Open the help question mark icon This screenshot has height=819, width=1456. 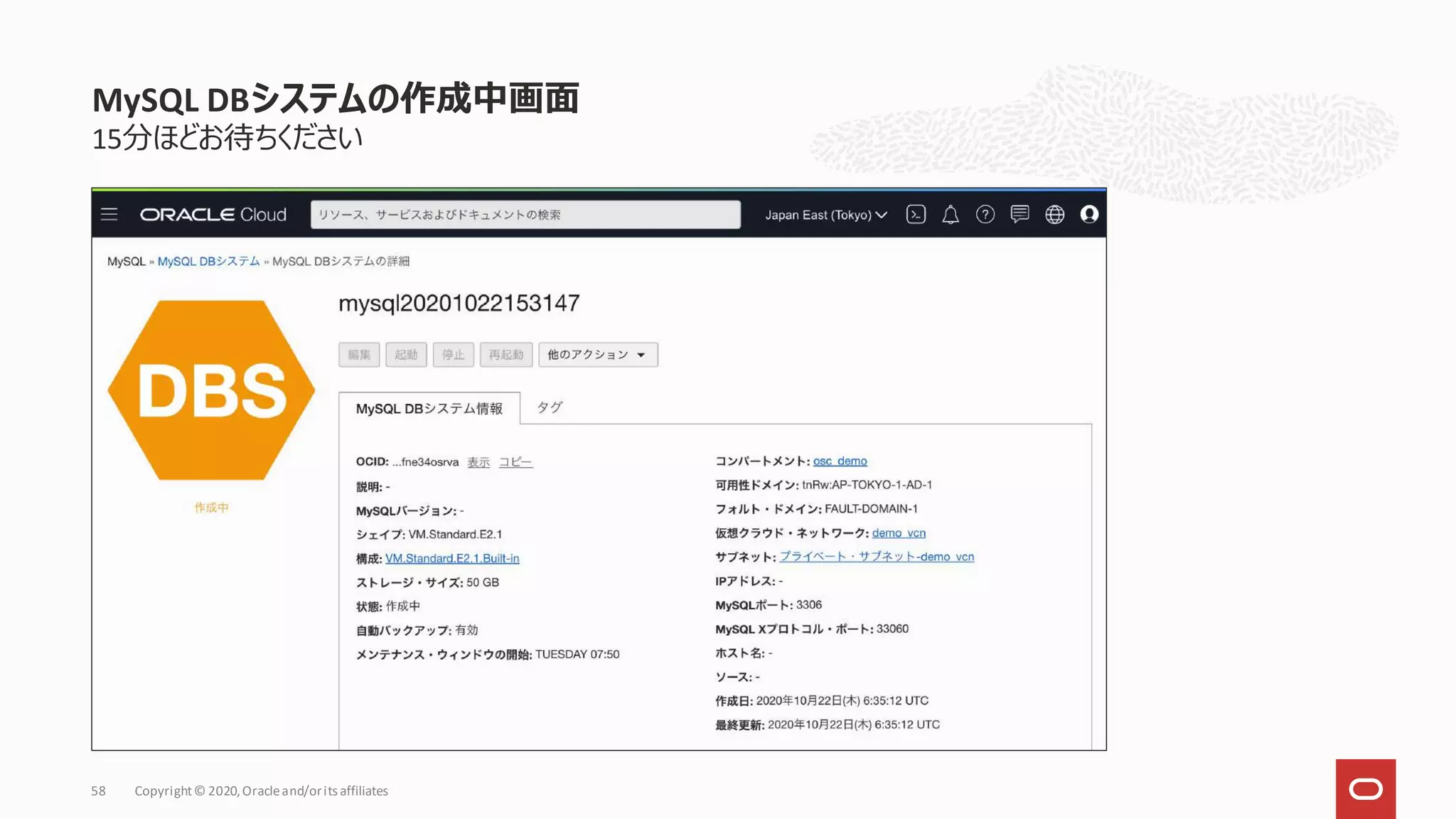coord(985,214)
